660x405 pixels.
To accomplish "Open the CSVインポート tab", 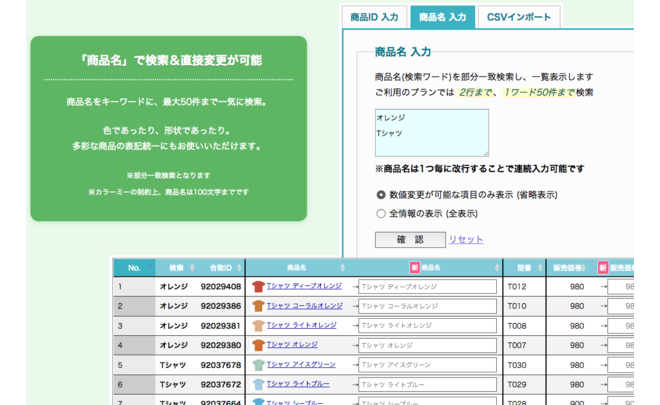I will (519, 17).
